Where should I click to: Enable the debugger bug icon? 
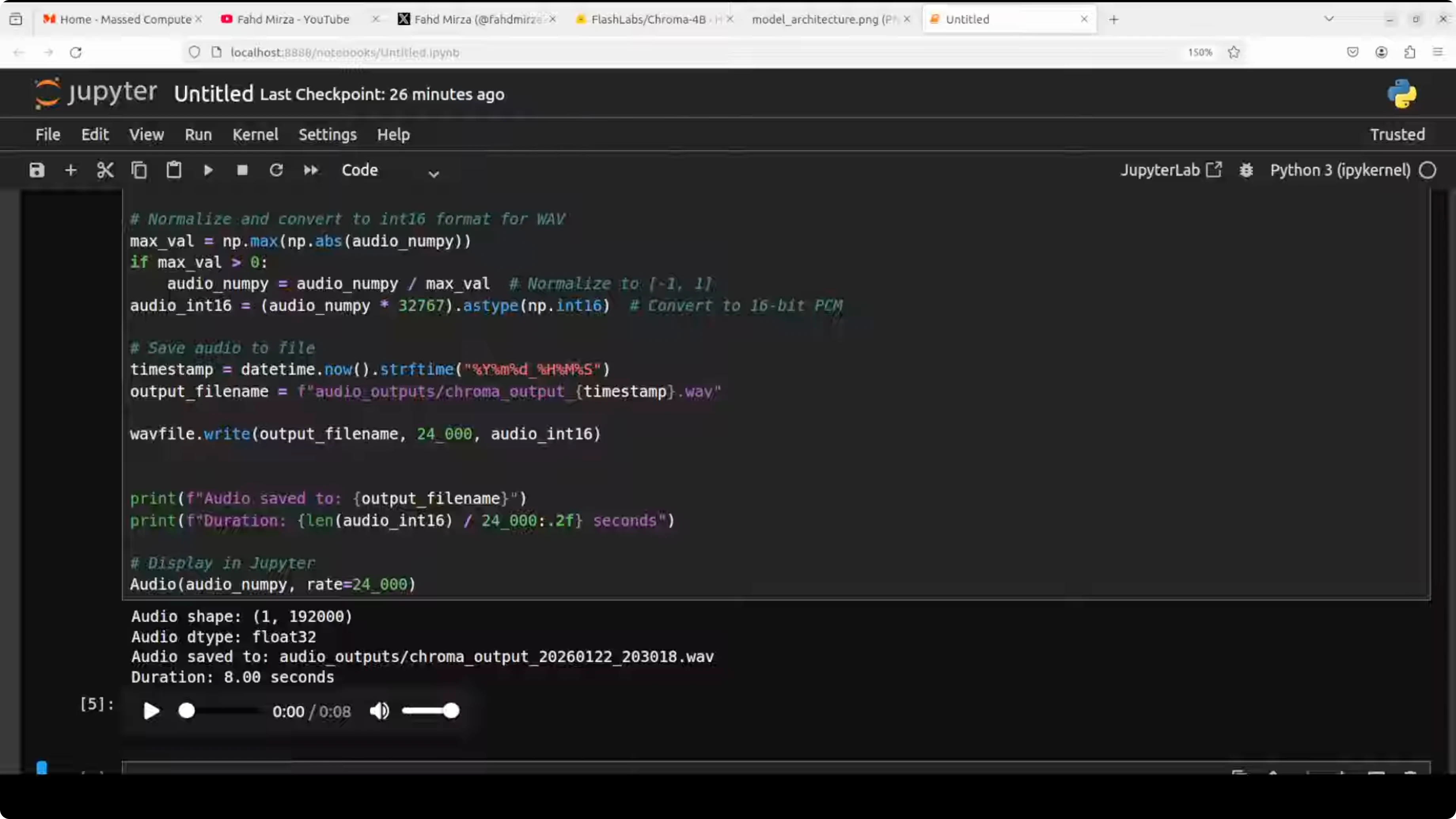coord(1246,170)
